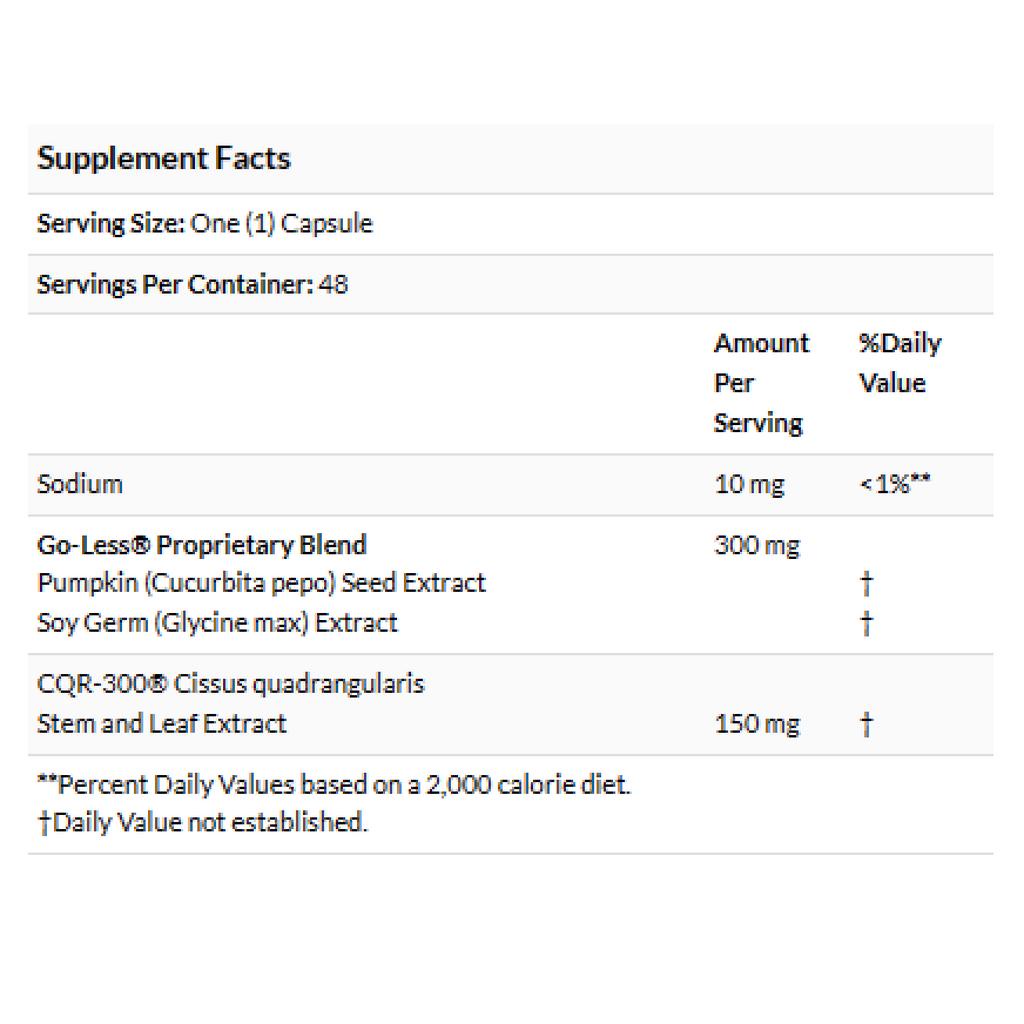1024x1024 pixels.
Task: Click dagger symbol beside Soy Germ Extract
Action: pos(866,623)
